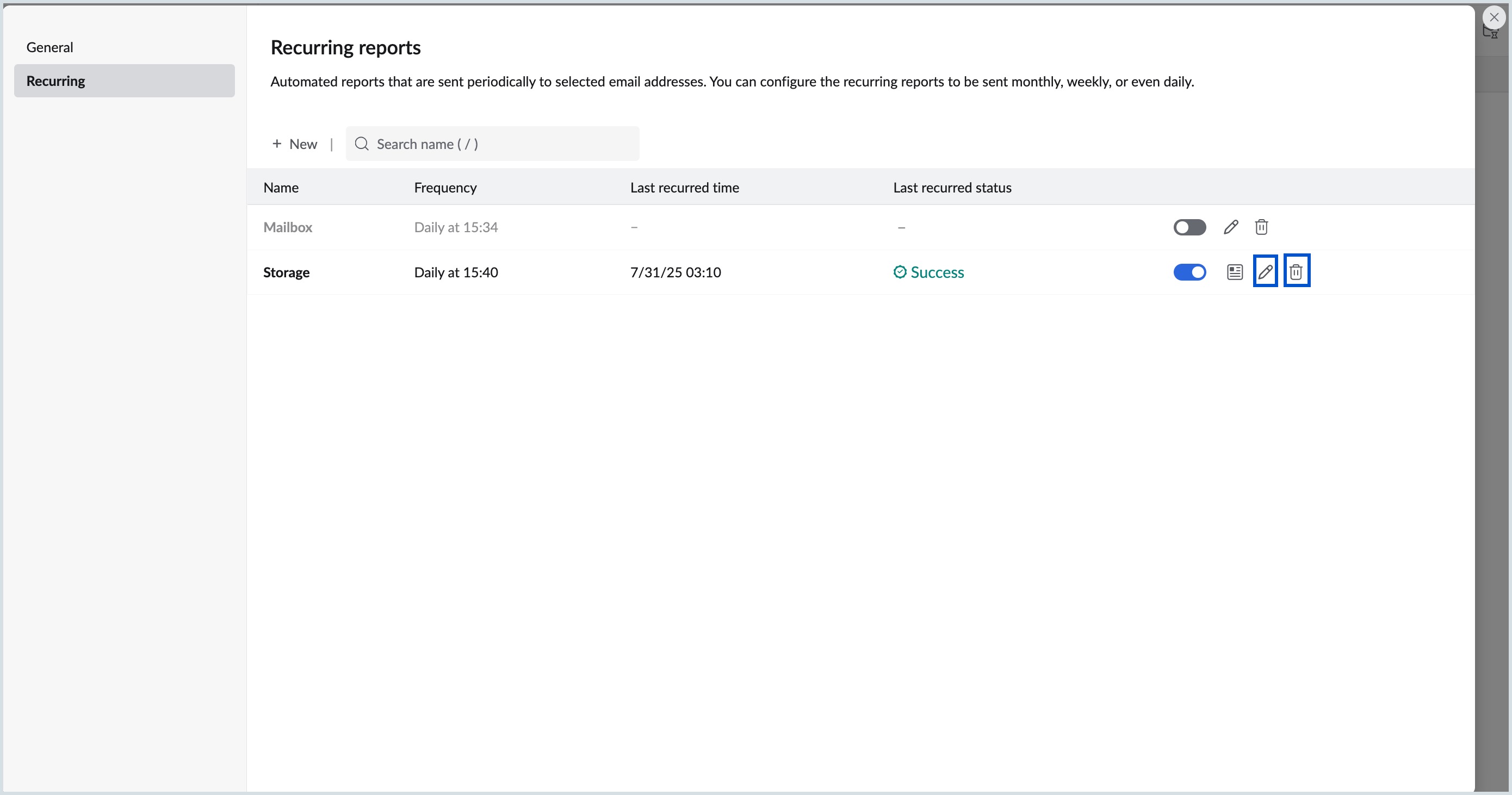The image size is (1512, 795).
Task: Close the Recurring reports dialog
Action: 1494,16
